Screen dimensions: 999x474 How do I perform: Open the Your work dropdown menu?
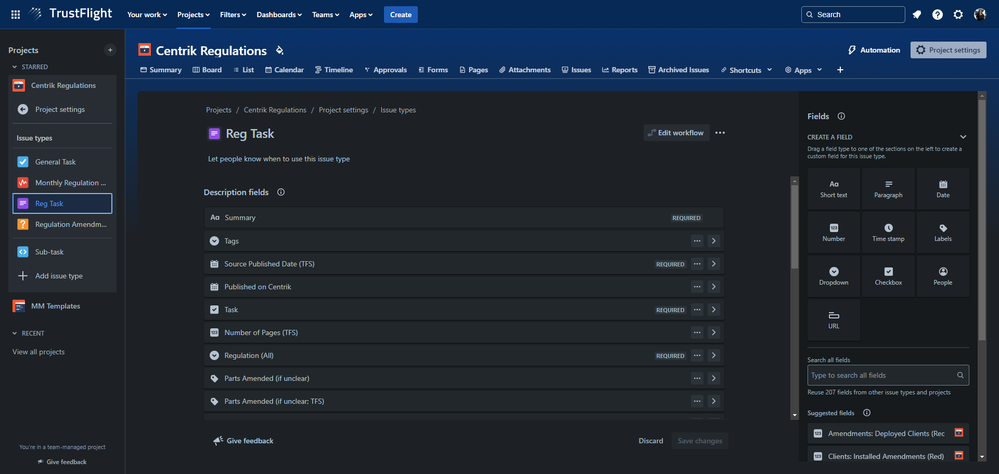[147, 15]
